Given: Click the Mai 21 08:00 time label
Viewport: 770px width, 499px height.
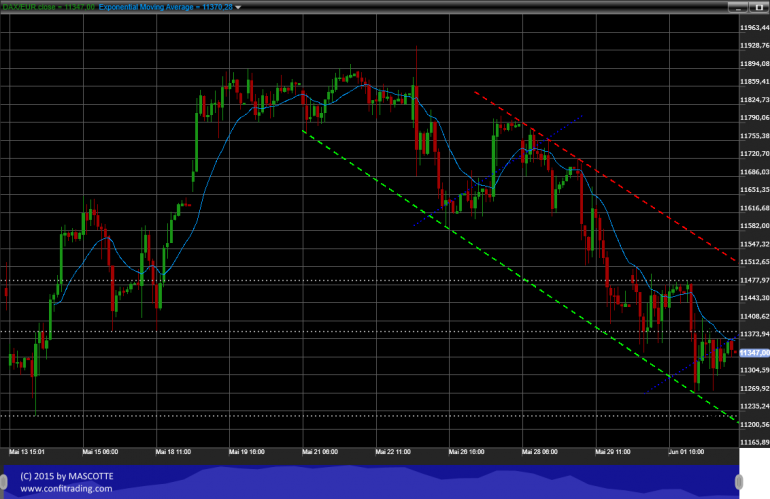Looking at the screenshot, I should click(320, 452).
